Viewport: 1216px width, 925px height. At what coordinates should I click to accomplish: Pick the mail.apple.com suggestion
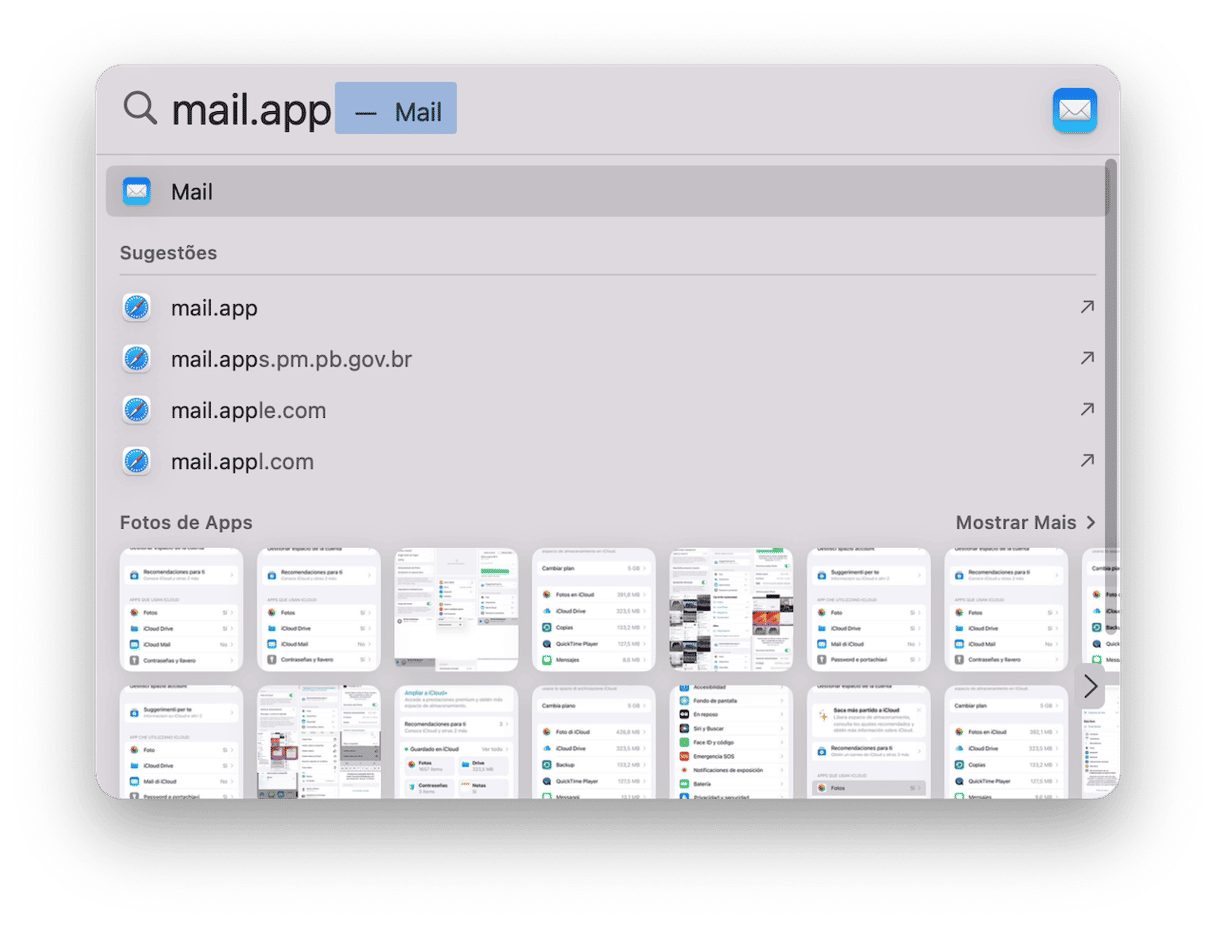[607, 410]
